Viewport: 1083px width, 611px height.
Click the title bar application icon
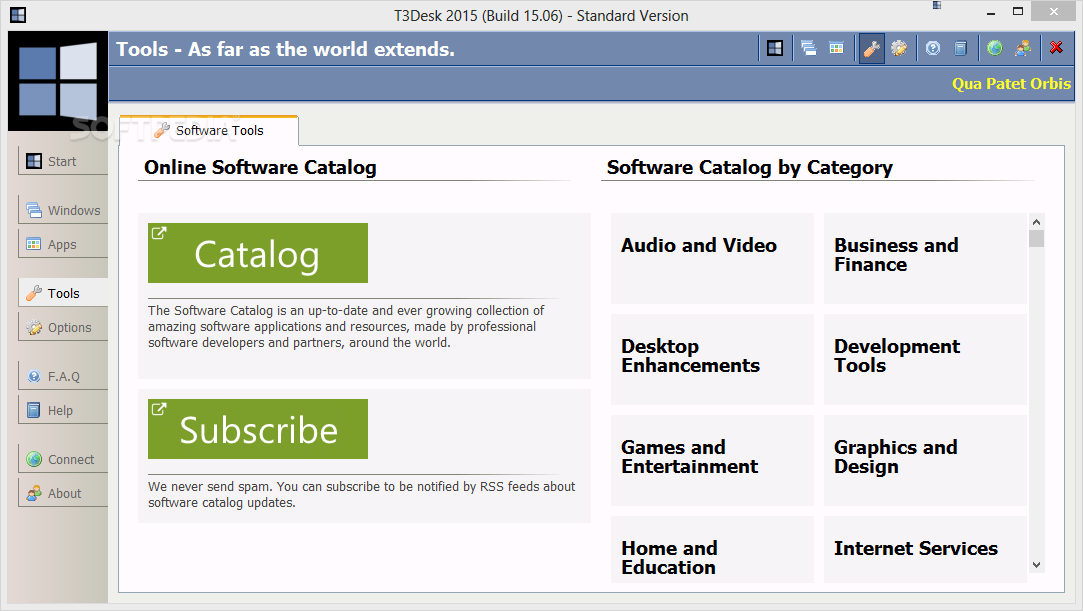pyautogui.click(x=18, y=14)
